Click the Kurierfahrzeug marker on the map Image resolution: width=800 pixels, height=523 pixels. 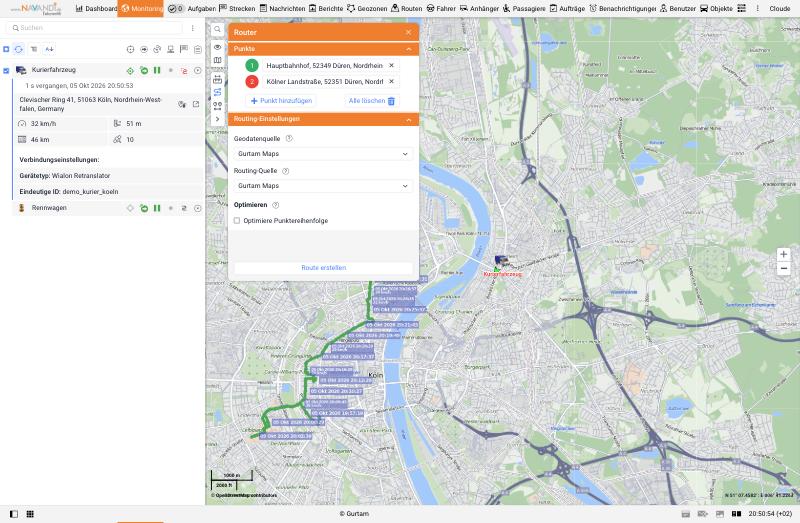coord(502,260)
